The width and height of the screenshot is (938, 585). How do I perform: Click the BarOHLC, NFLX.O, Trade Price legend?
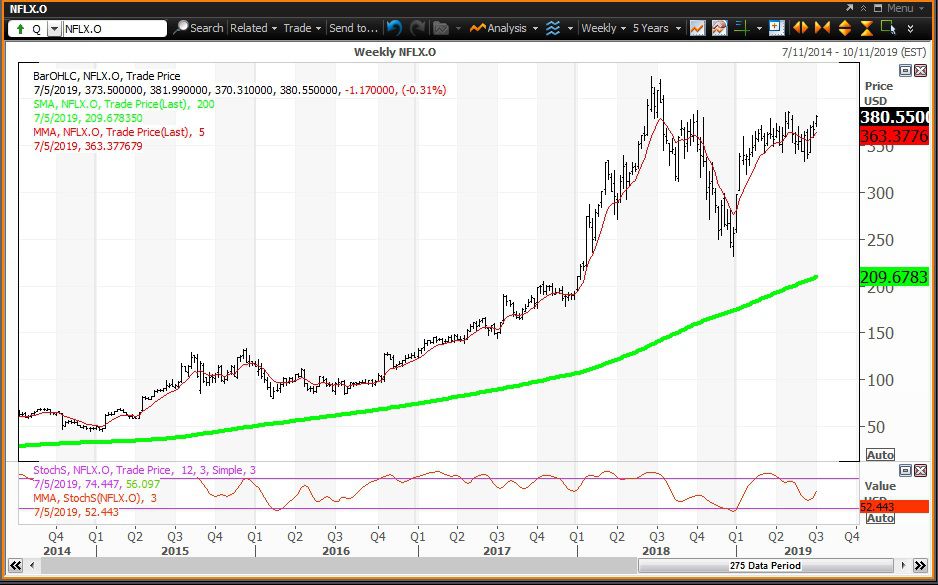pos(106,76)
